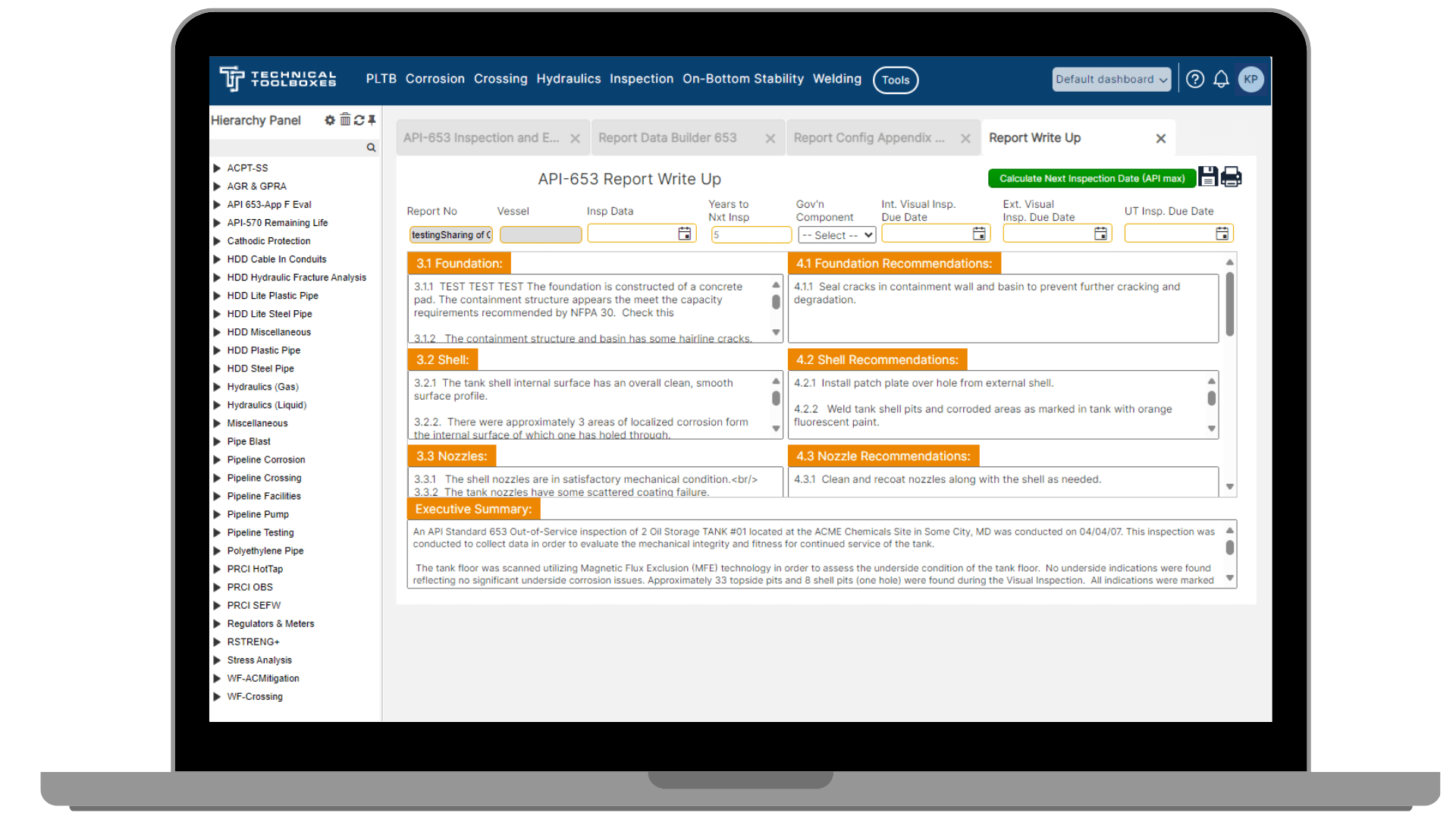Click the Technical Toolboxes logo
1456x819 pixels.
tap(278, 79)
